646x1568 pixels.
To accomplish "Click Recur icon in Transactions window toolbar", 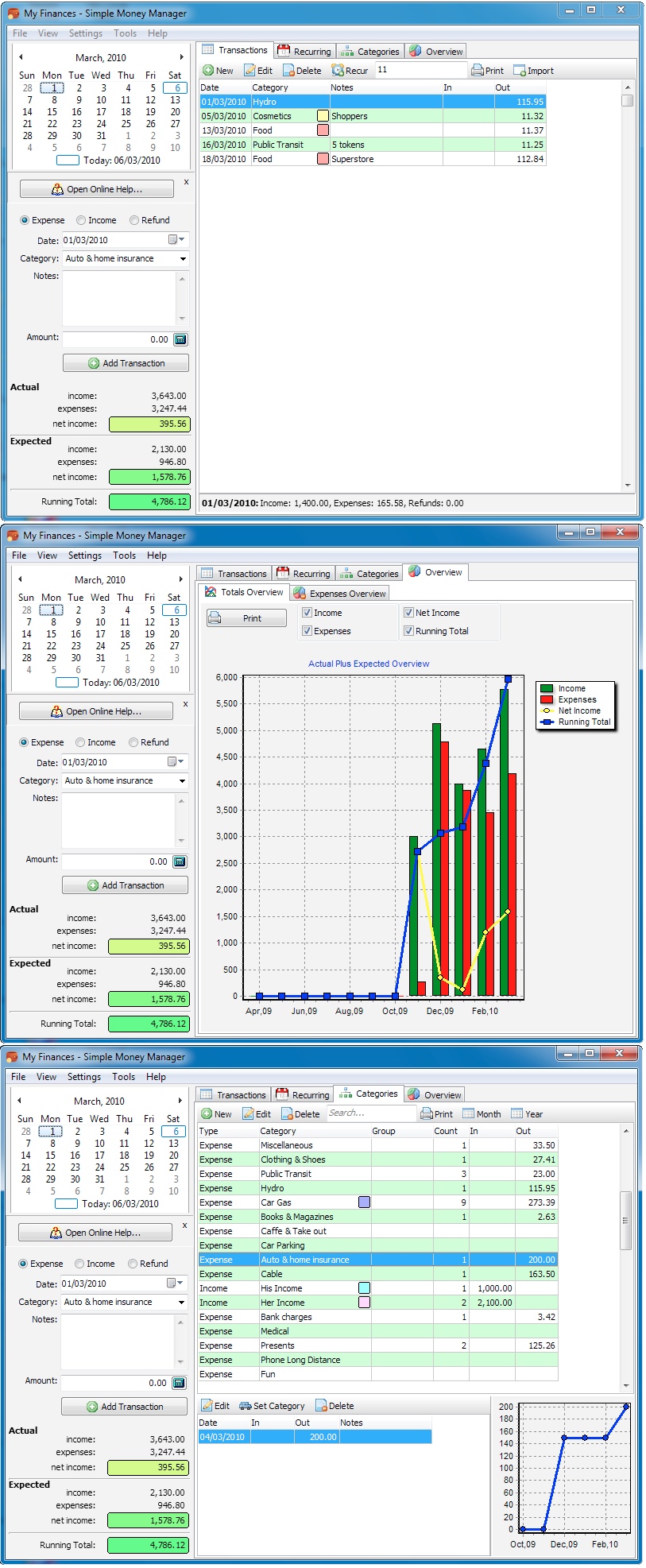I will [x=338, y=71].
